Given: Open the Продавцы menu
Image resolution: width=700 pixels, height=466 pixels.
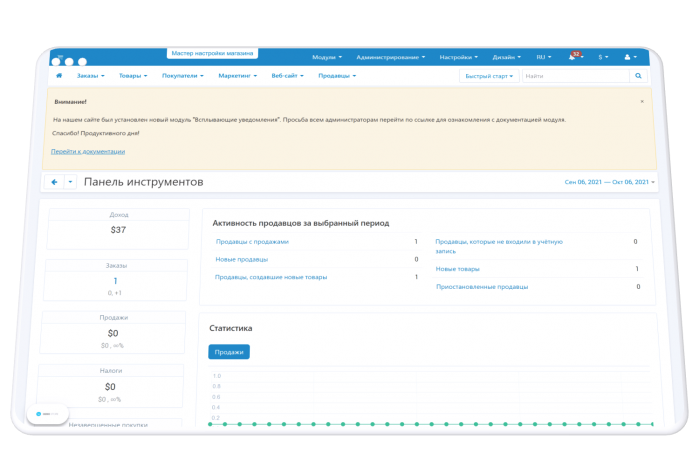Looking at the screenshot, I should coord(337,76).
